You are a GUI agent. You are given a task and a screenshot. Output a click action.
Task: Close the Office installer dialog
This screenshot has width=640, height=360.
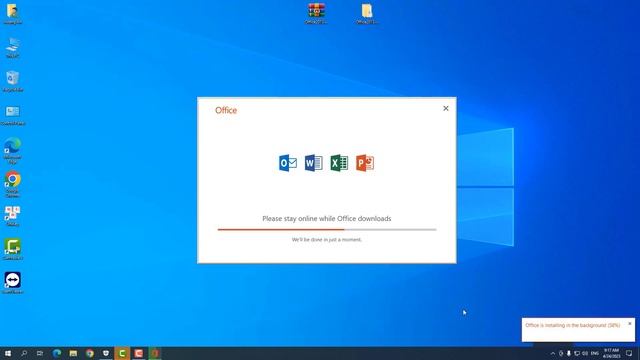pos(446,108)
